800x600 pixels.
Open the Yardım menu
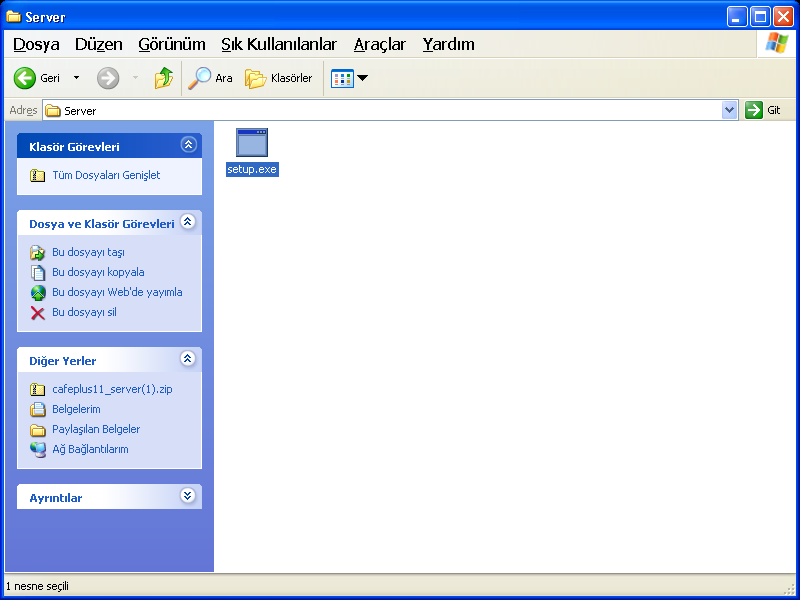click(x=448, y=44)
